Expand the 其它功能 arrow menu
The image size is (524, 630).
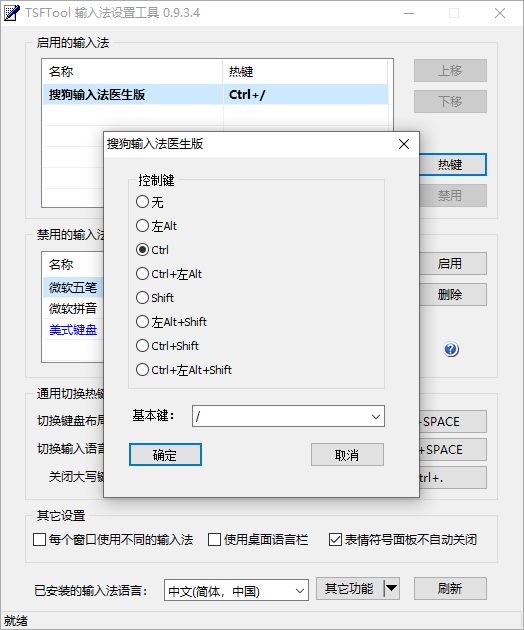click(x=391, y=589)
